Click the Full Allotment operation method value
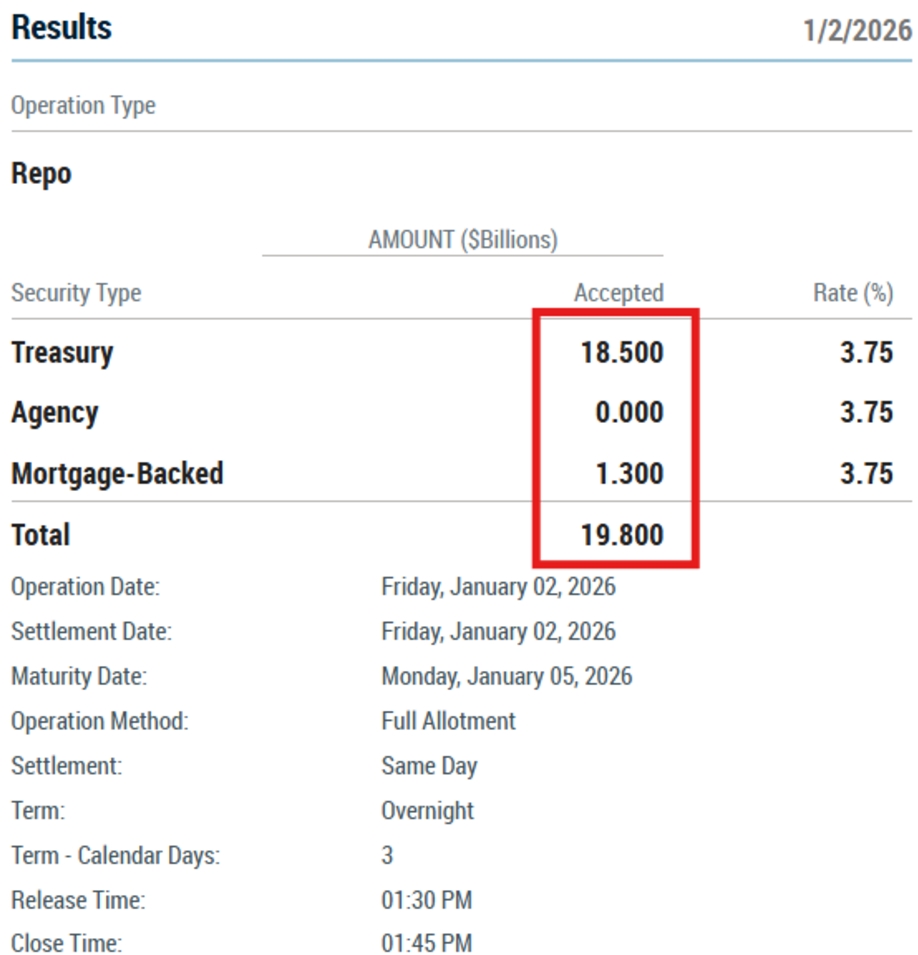Screen dimensions: 918x955 click(448, 721)
